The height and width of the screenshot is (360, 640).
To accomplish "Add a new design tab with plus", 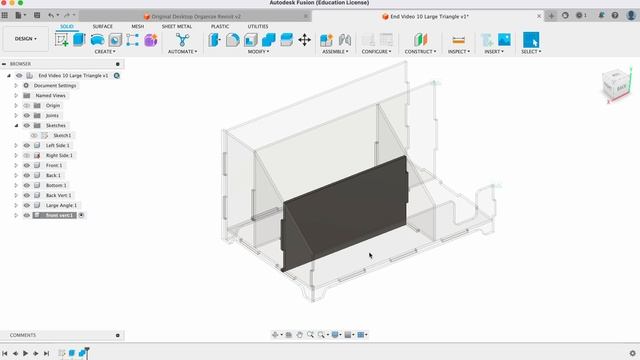I will click(x=551, y=16).
